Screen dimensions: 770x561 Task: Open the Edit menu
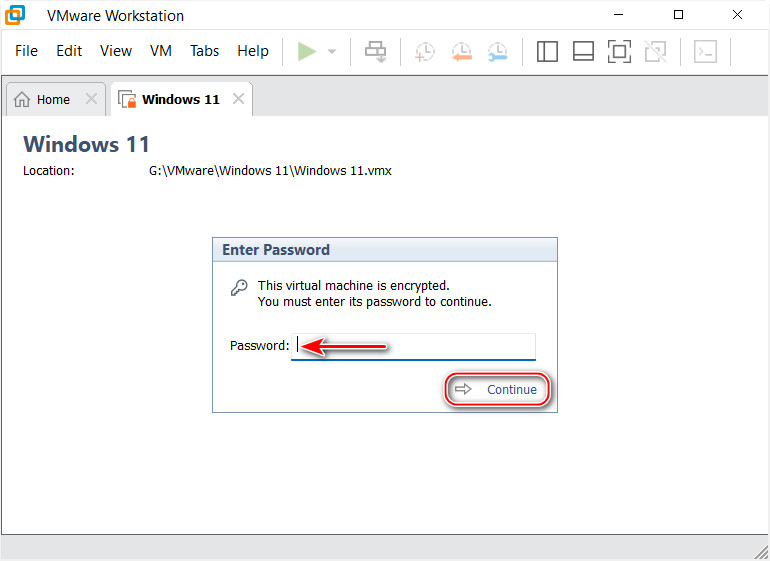coord(69,51)
